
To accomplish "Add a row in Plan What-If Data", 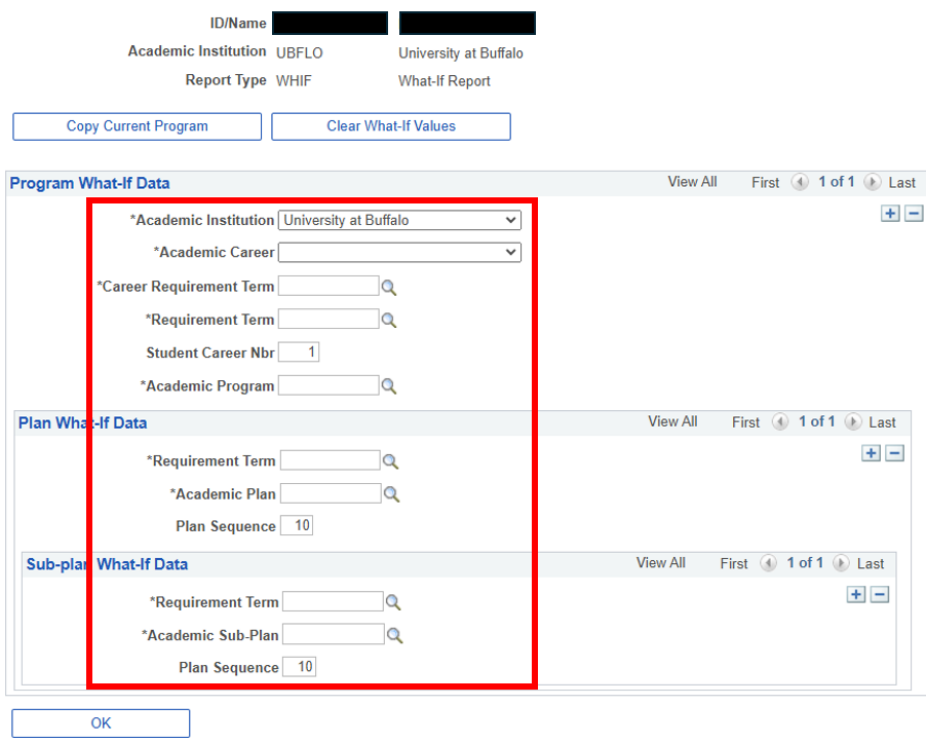I will (871, 453).
